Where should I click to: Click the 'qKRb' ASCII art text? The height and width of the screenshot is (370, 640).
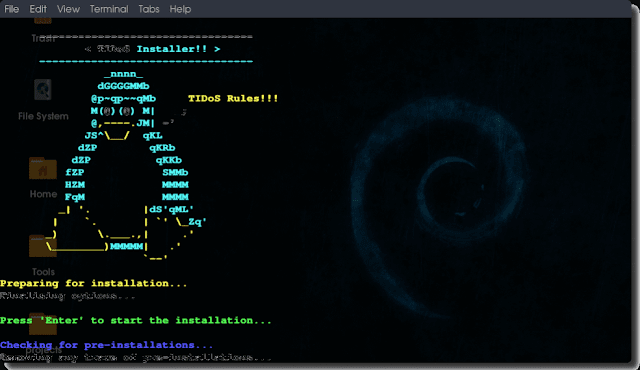[x=162, y=148]
